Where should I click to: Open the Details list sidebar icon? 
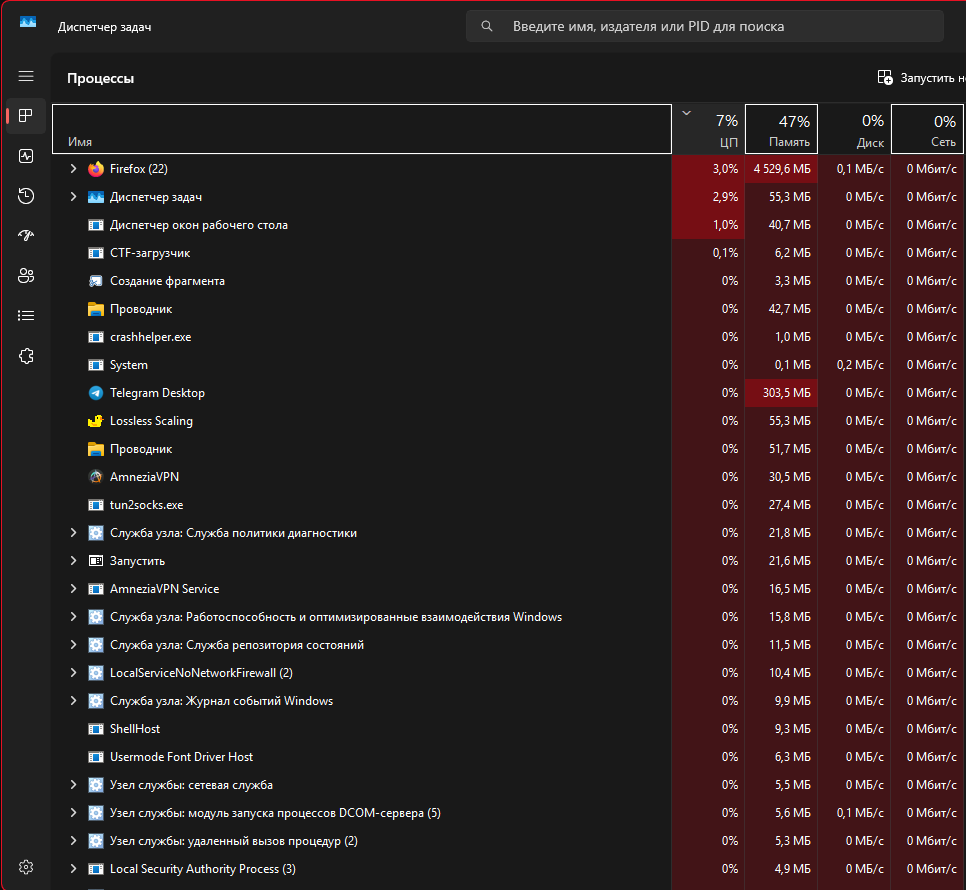26,316
